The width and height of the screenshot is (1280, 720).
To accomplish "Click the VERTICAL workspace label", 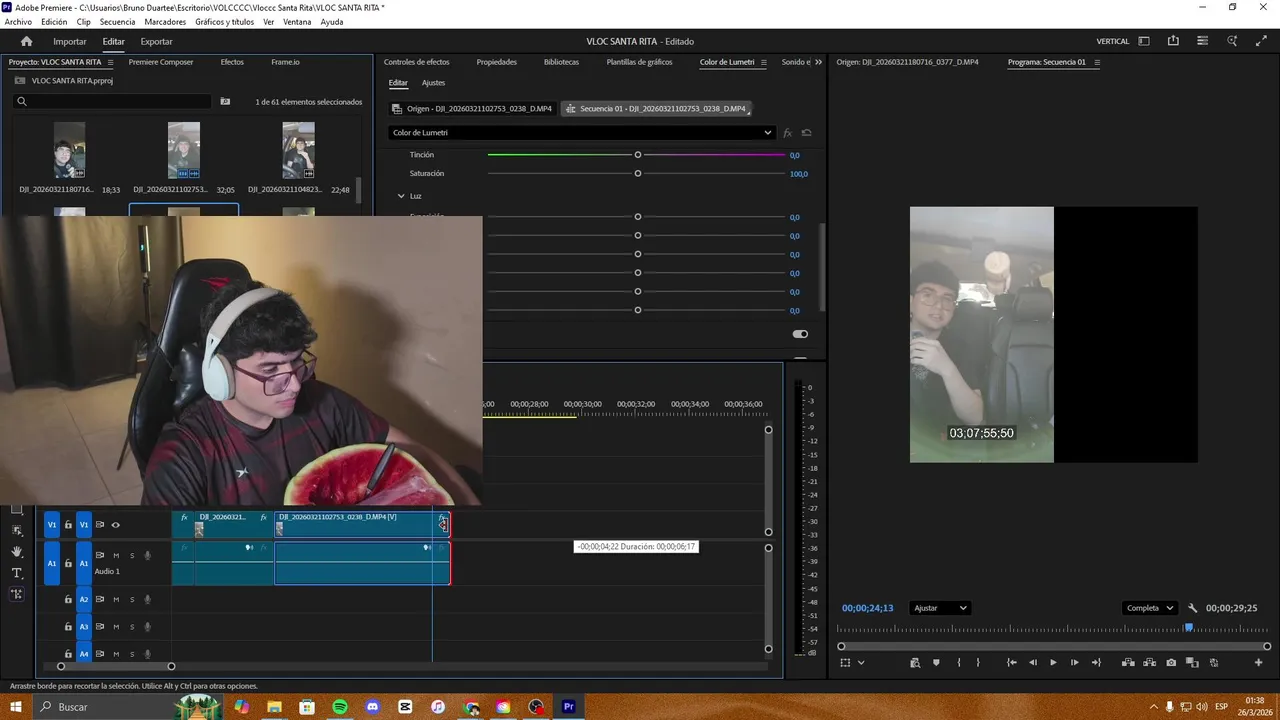I will click(x=1113, y=41).
